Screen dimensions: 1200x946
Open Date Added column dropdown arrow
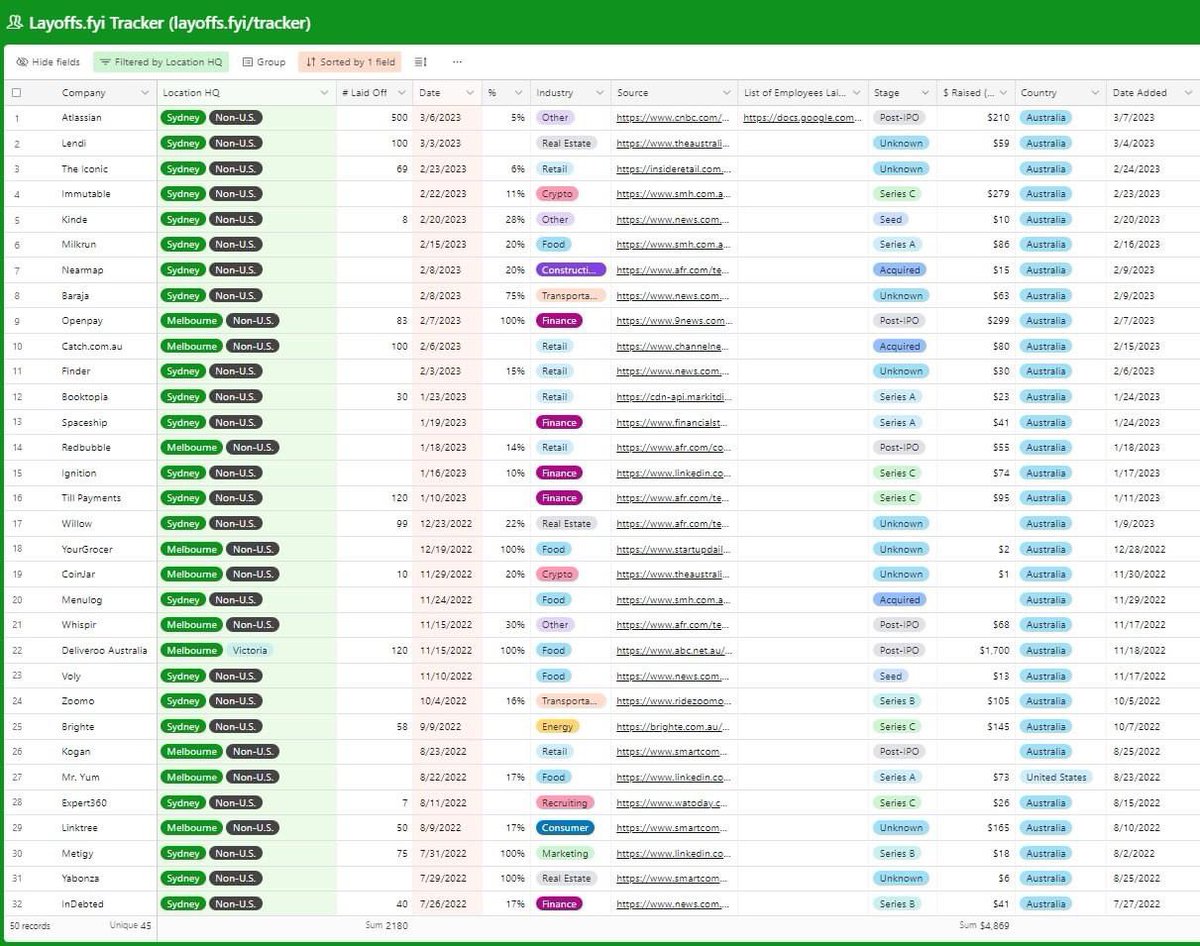pos(1190,93)
